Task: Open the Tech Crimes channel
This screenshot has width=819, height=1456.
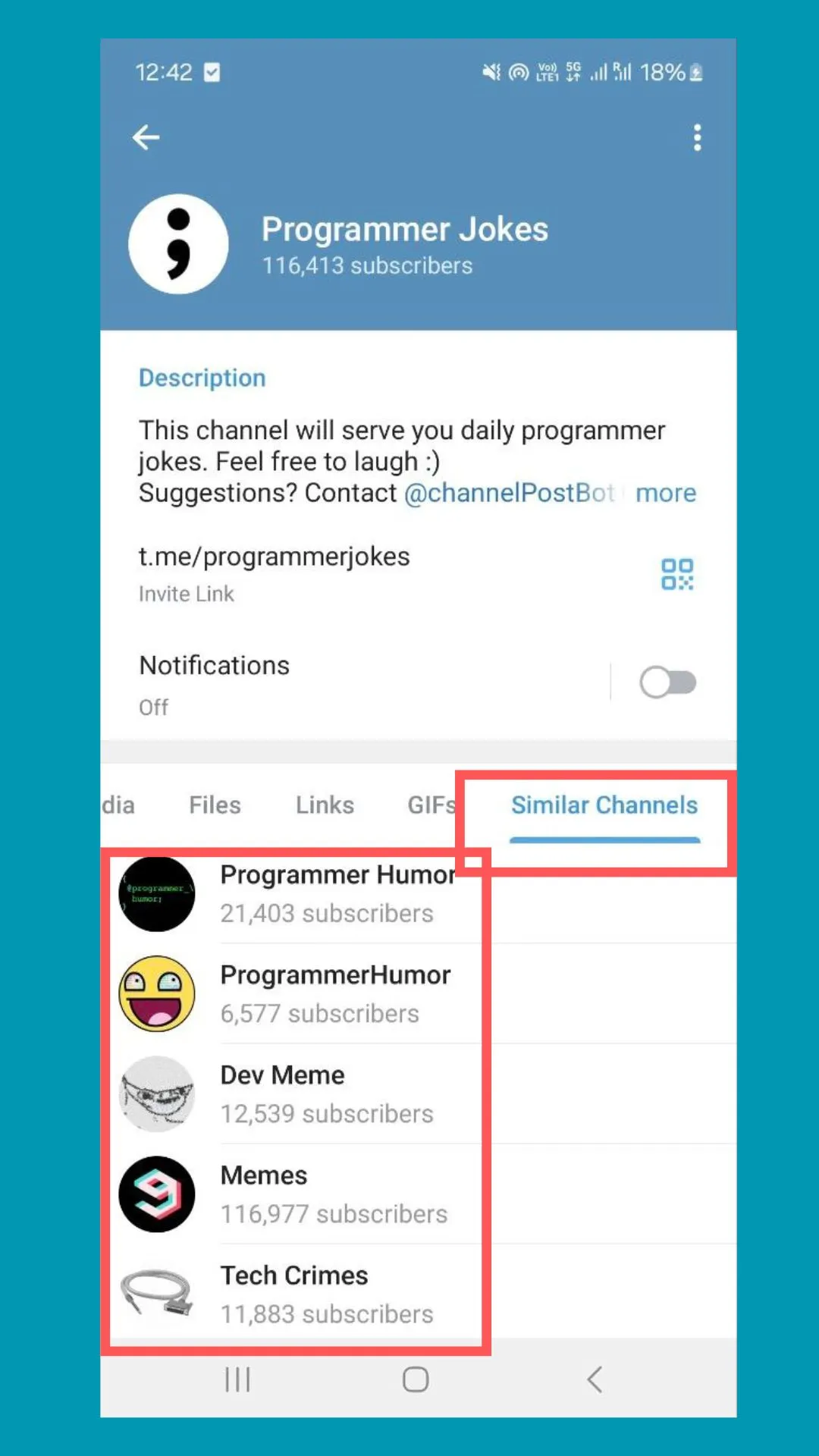Action: (418, 1292)
